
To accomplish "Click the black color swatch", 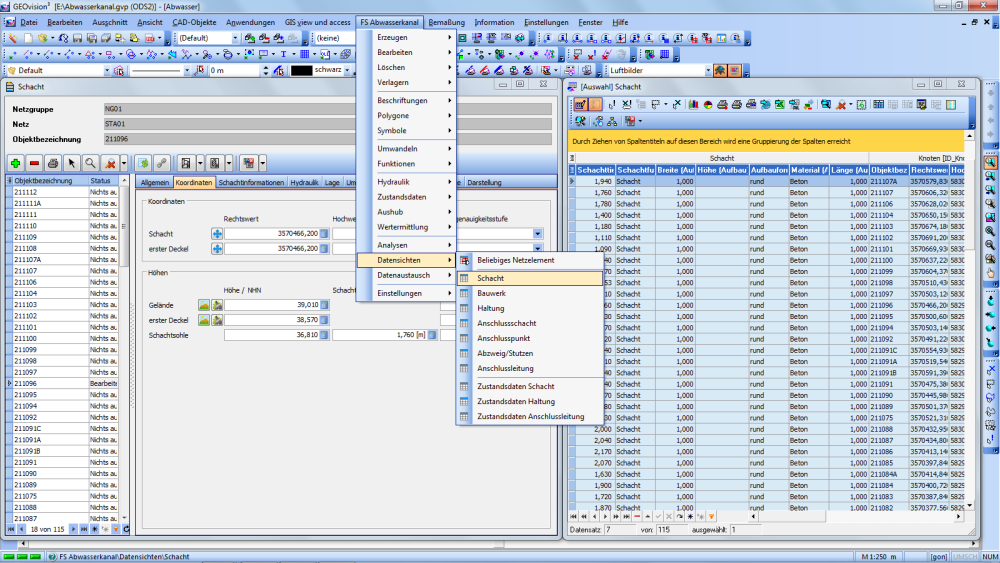I will [301, 70].
